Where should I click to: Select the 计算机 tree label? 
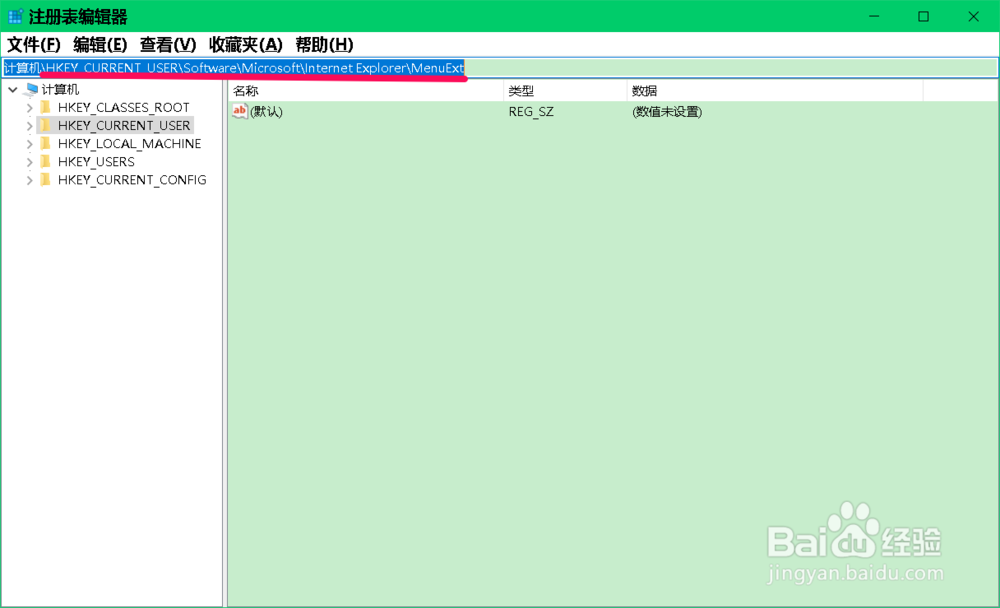coord(61,89)
